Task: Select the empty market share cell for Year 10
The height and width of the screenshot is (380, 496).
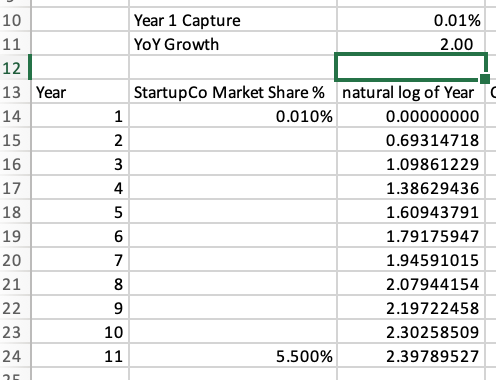Action: (233, 332)
